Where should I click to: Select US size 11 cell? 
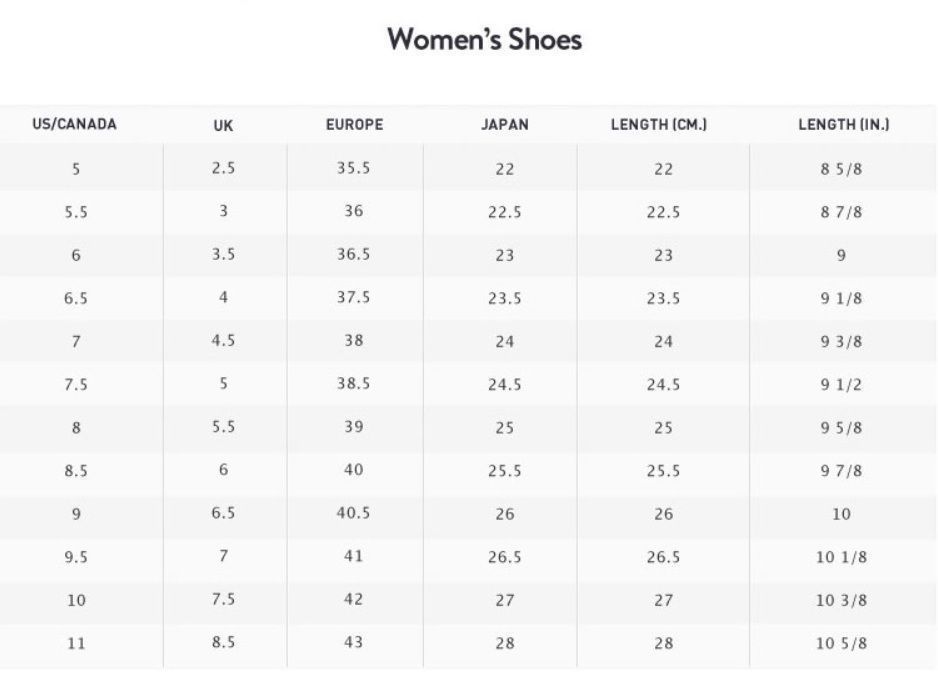[76, 644]
